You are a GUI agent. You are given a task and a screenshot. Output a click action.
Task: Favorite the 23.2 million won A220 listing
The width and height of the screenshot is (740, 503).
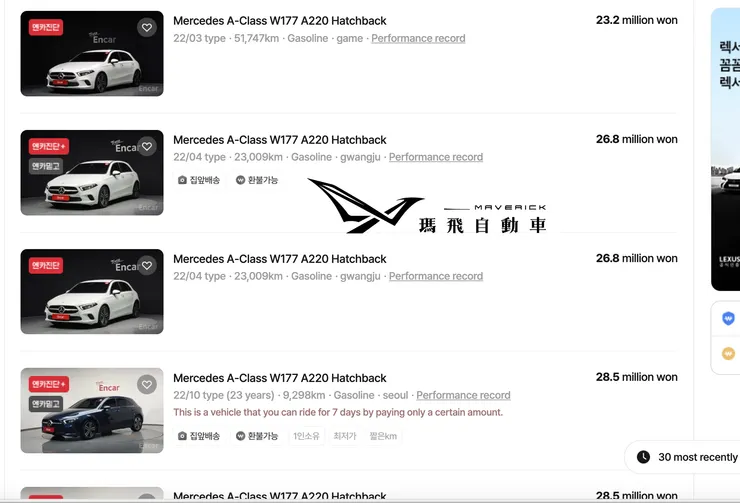[147, 27]
